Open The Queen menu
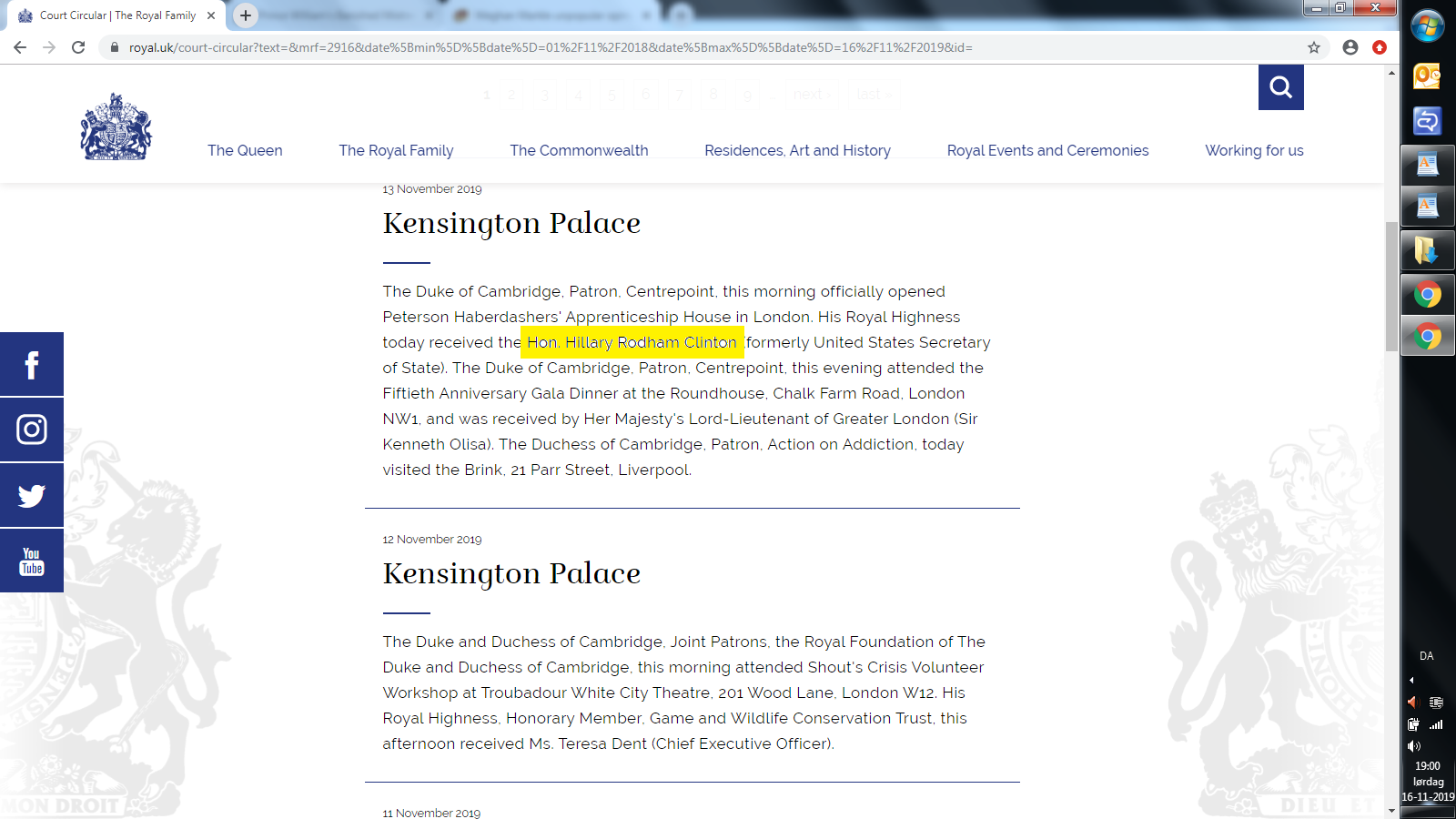The width and height of the screenshot is (1456, 819). (245, 150)
